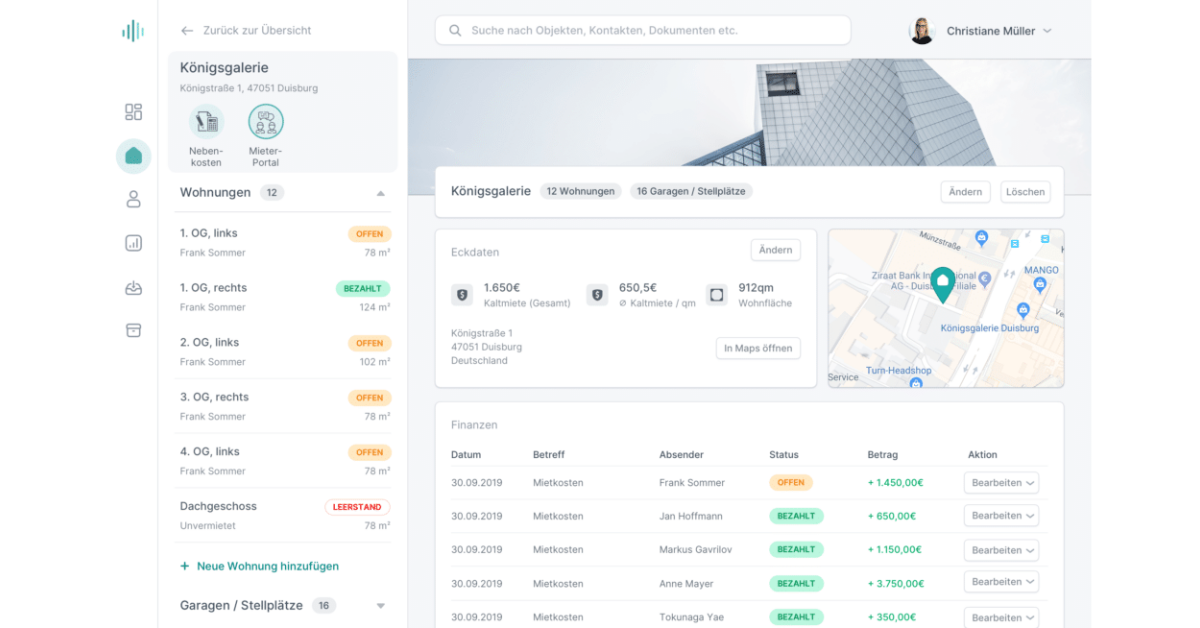Image resolution: width=1200 pixels, height=628 pixels.
Task: Go back via Zurück zur Übersicht
Action: click(x=257, y=31)
